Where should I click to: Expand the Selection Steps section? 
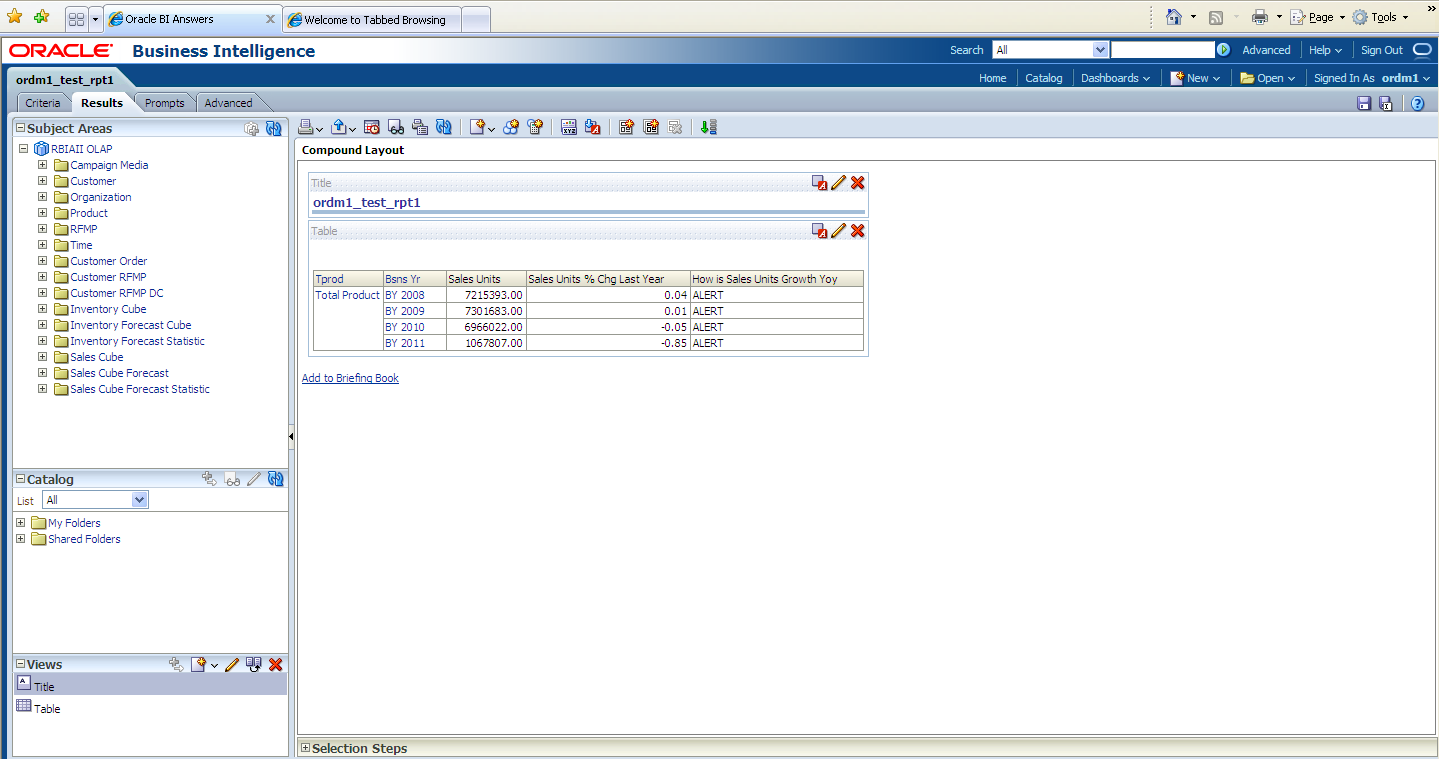point(306,748)
